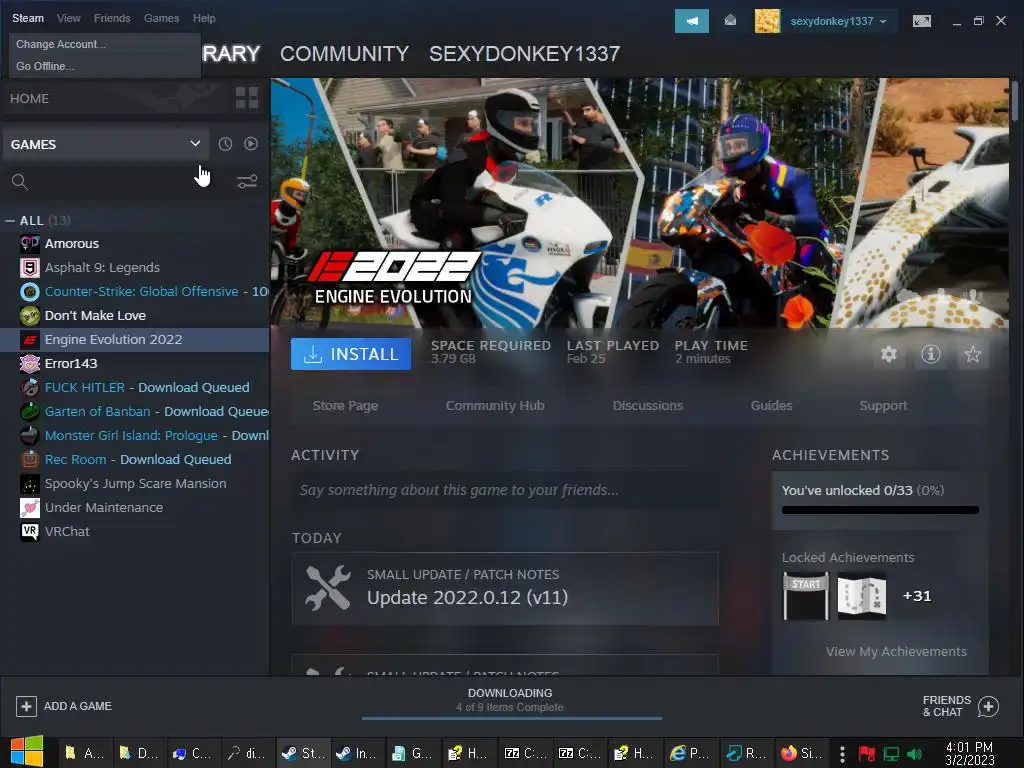Click the red flag tray icon
Image resolution: width=1024 pixels, height=768 pixels.
point(866,754)
